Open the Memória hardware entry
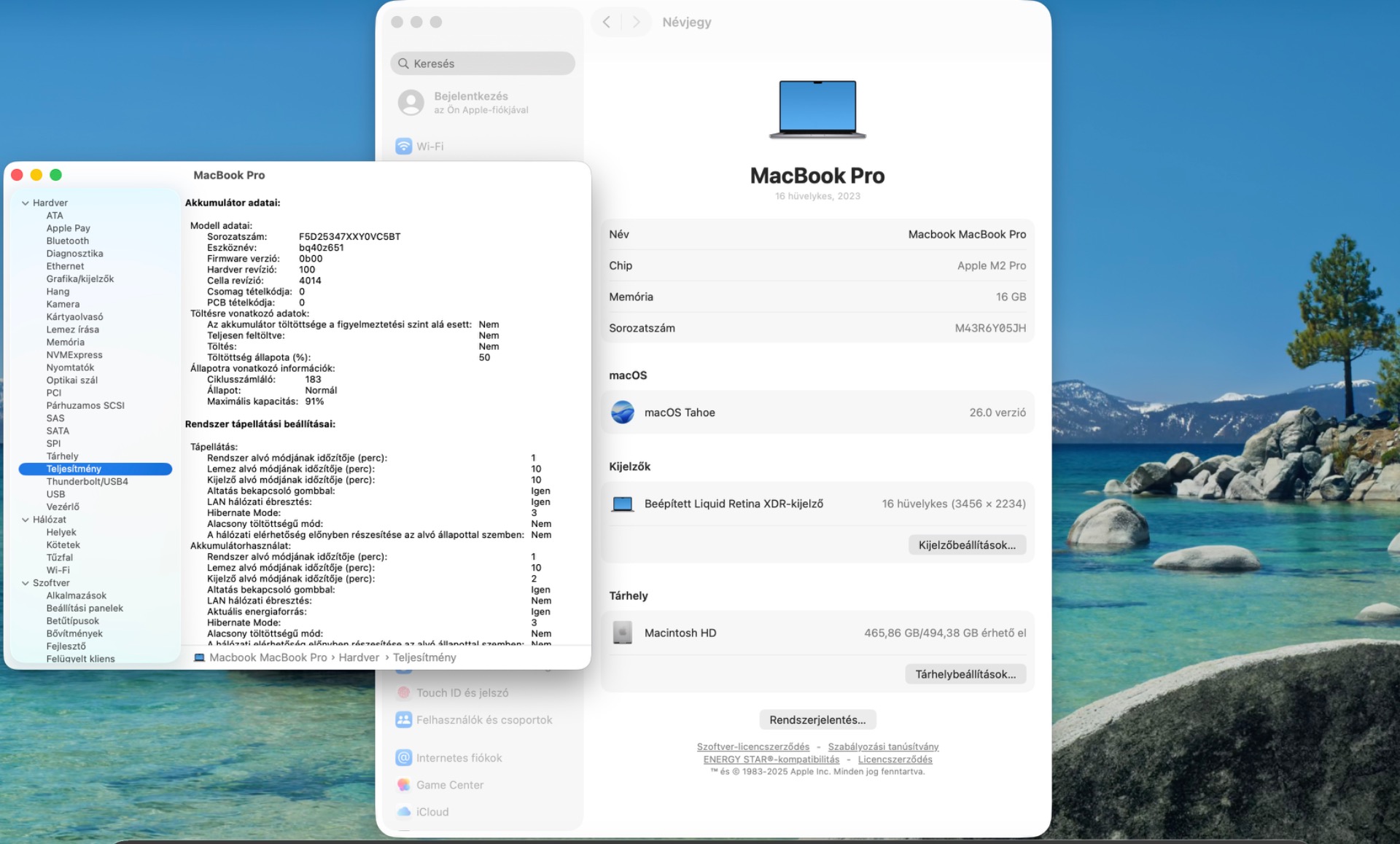This screenshot has width=1400, height=844. (x=66, y=343)
